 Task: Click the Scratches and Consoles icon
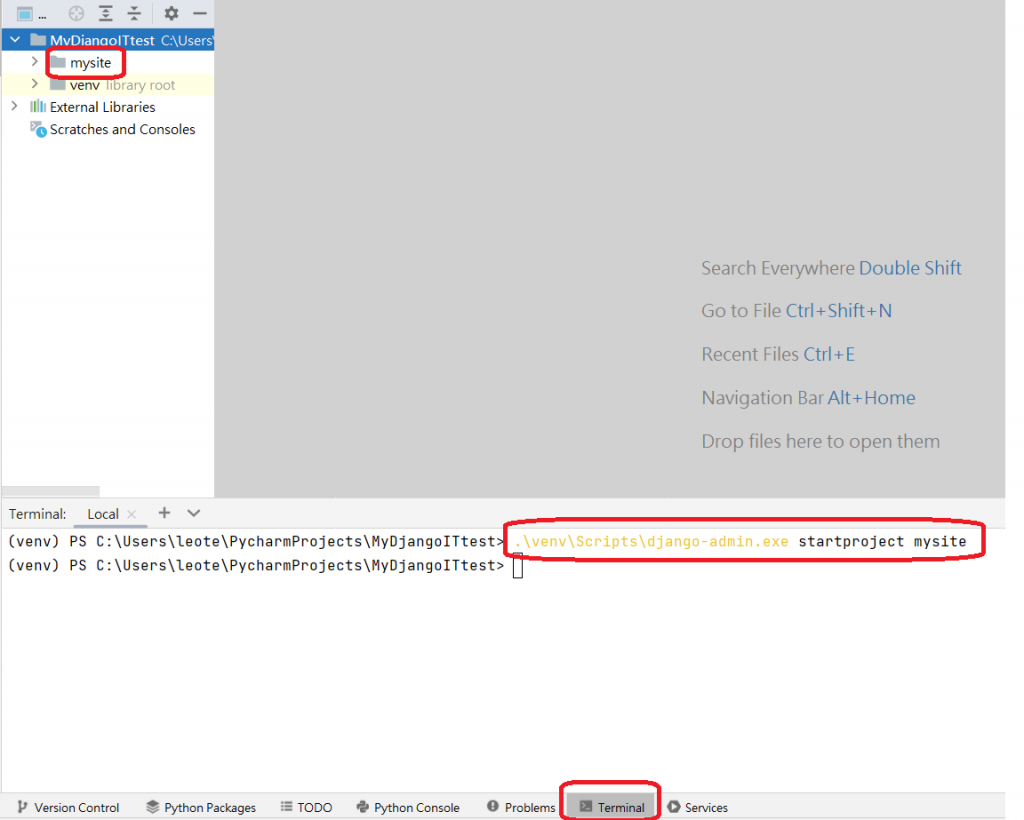(x=38, y=129)
